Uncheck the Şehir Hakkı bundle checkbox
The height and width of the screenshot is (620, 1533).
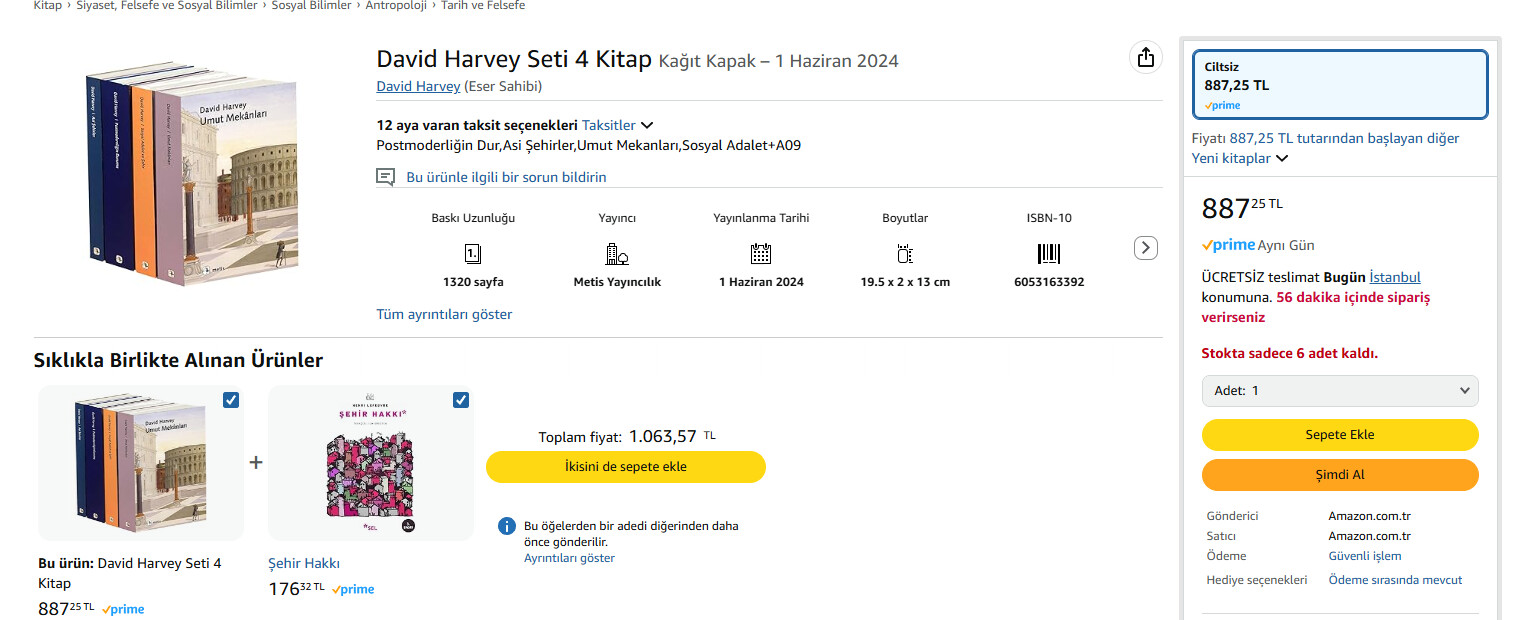(461, 400)
